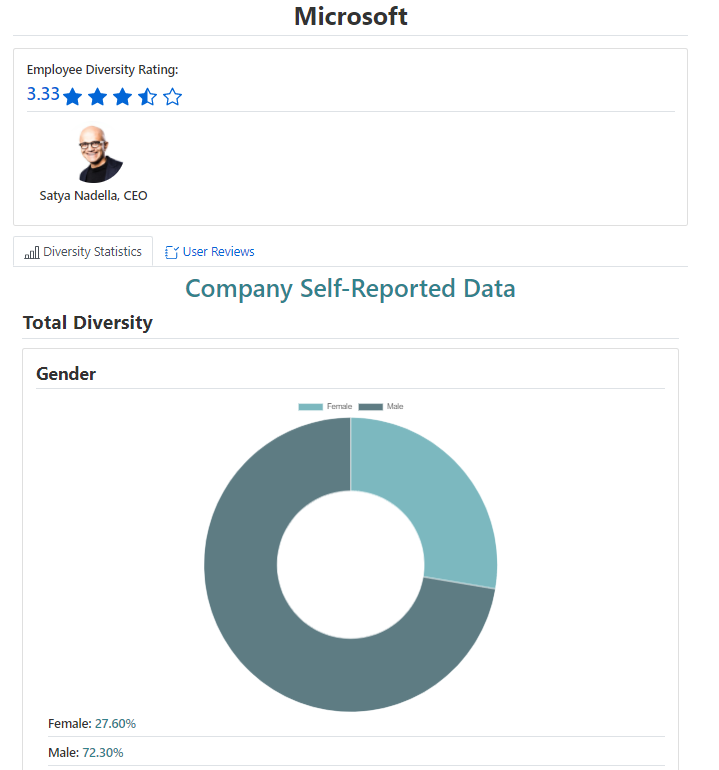This screenshot has height=770, width=719.
Task: Toggle Male series in chart legend
Action: (x=381, y=406)
